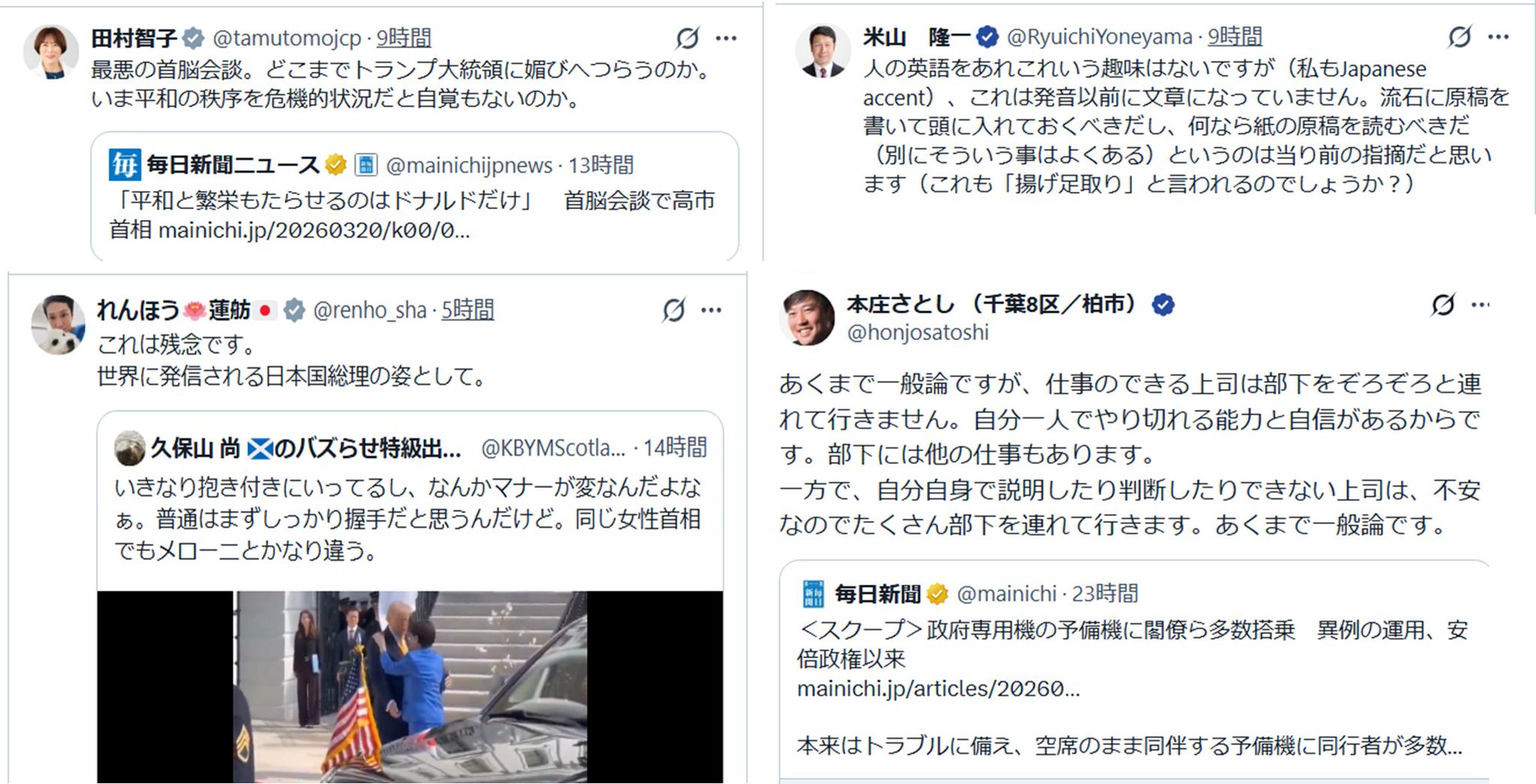The width and height of the screenshot is (1536, 784).
Task: Open the 5時間 timestamp on renho_sha post
Action: click(x=467, y=310)
